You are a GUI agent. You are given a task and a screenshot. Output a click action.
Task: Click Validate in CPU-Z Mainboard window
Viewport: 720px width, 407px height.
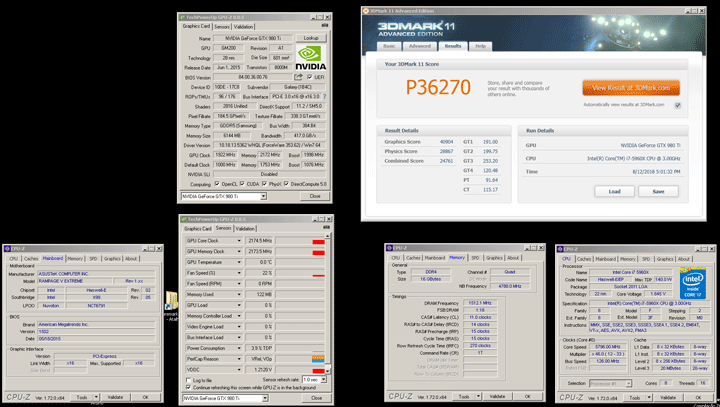[x=115, y=397]
